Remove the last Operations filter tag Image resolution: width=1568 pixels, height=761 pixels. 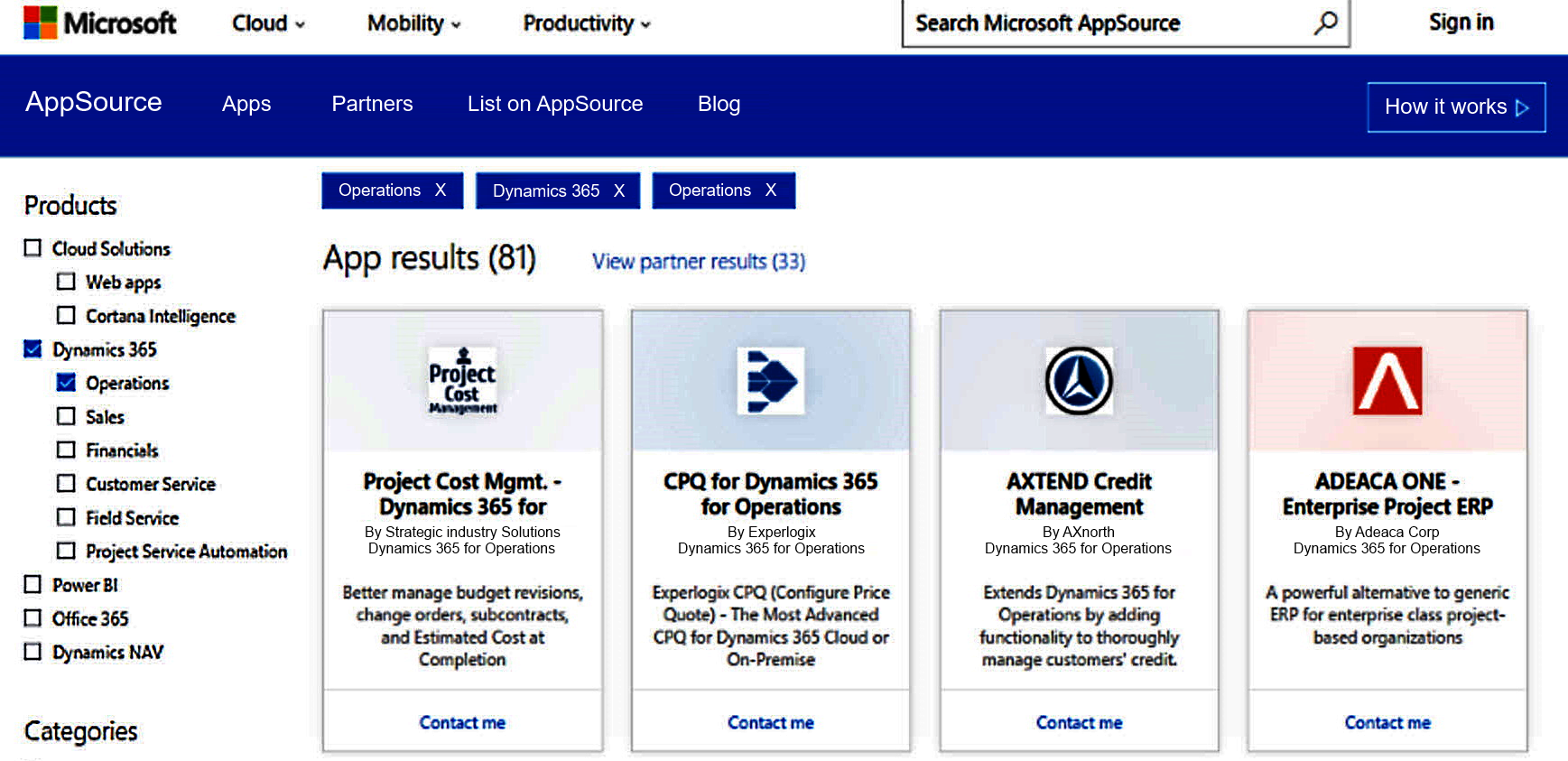771,190
